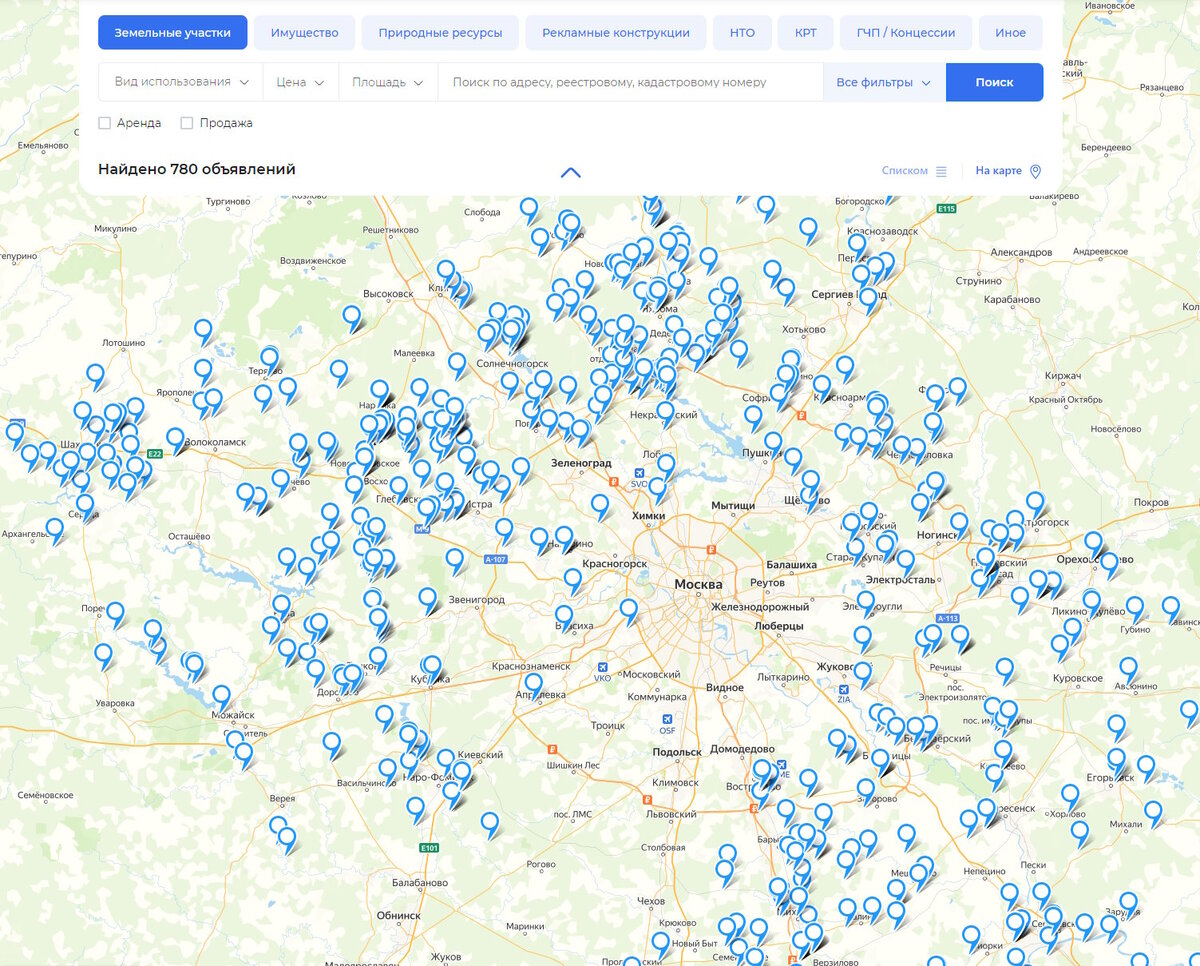Collapse the results panel with the chevron
Viewport: 1200px width, 966px height.
[x=570, y=171]
